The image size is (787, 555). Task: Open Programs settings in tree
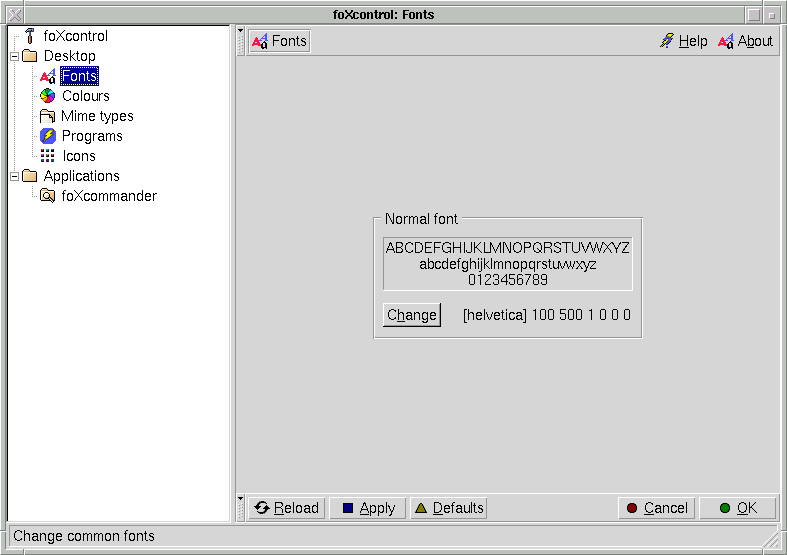coord(92,136)
